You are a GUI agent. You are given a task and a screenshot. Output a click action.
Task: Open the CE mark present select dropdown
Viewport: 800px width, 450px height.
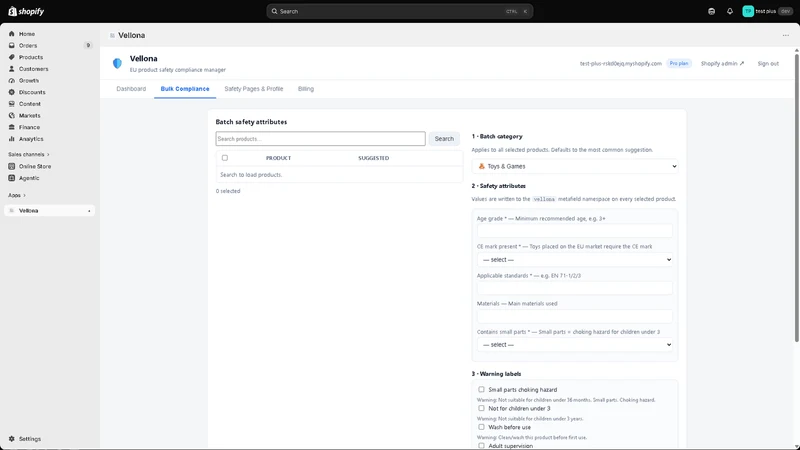point(575,260)
